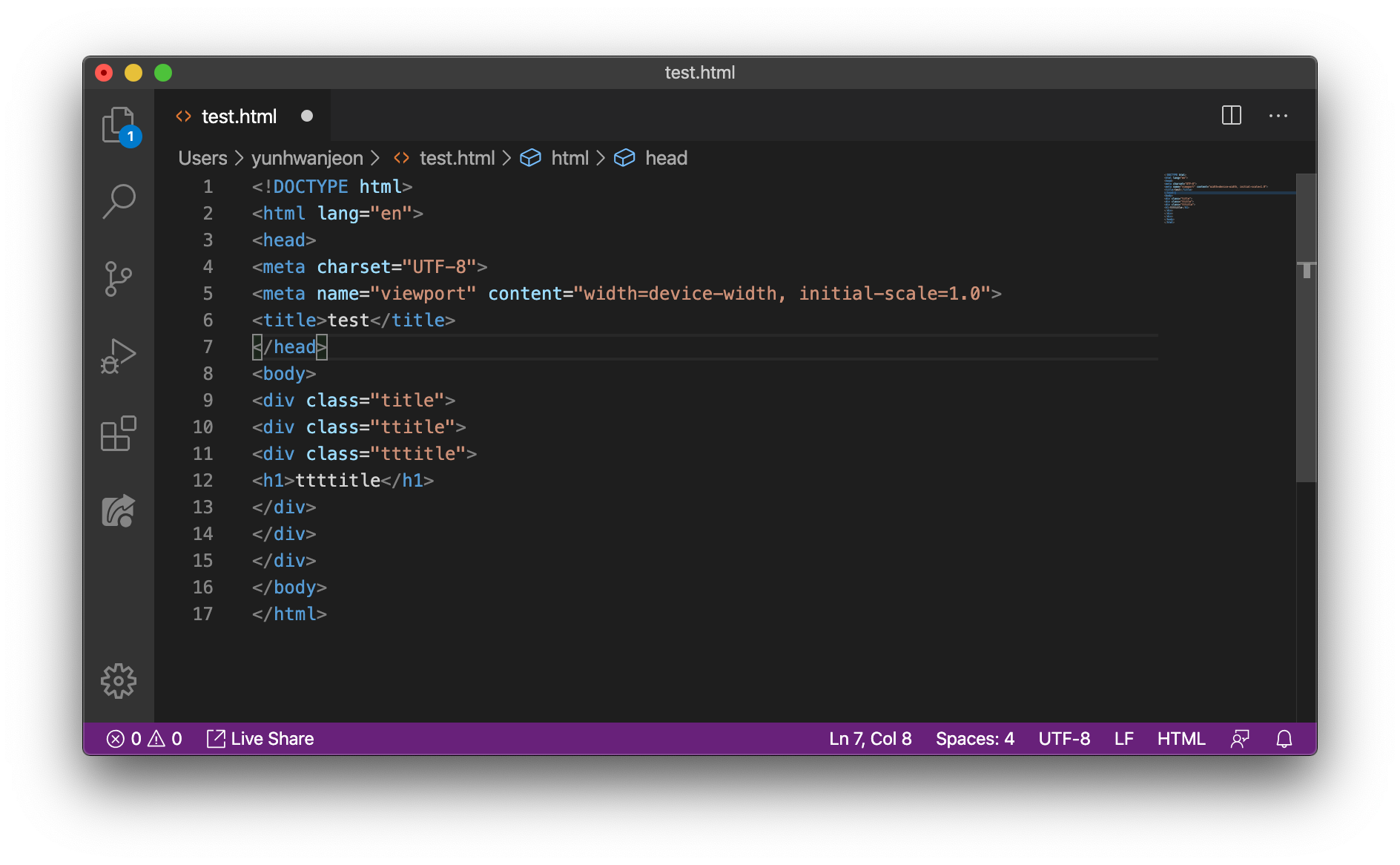This screenshot has height=865, width=1400.
Task: Open the yunhwanjeon breadcrumb folder
Action: pos(307,158)
